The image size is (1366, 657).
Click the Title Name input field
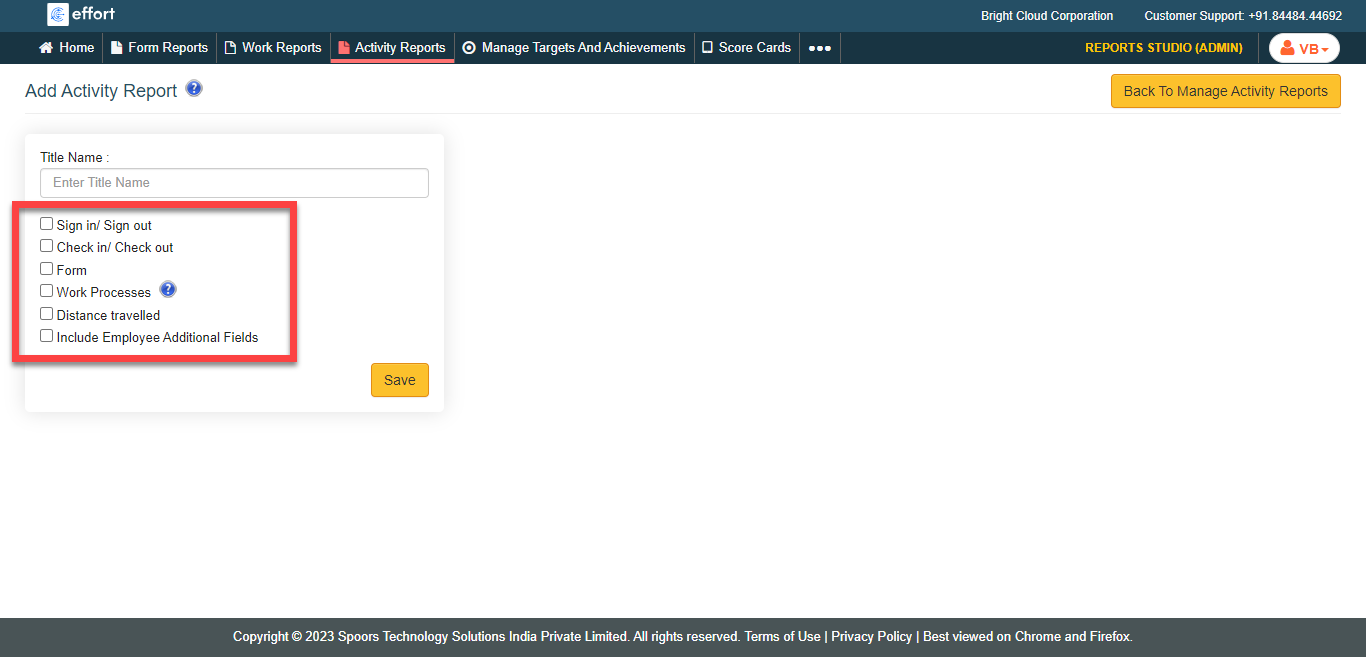tap(234, 183)
